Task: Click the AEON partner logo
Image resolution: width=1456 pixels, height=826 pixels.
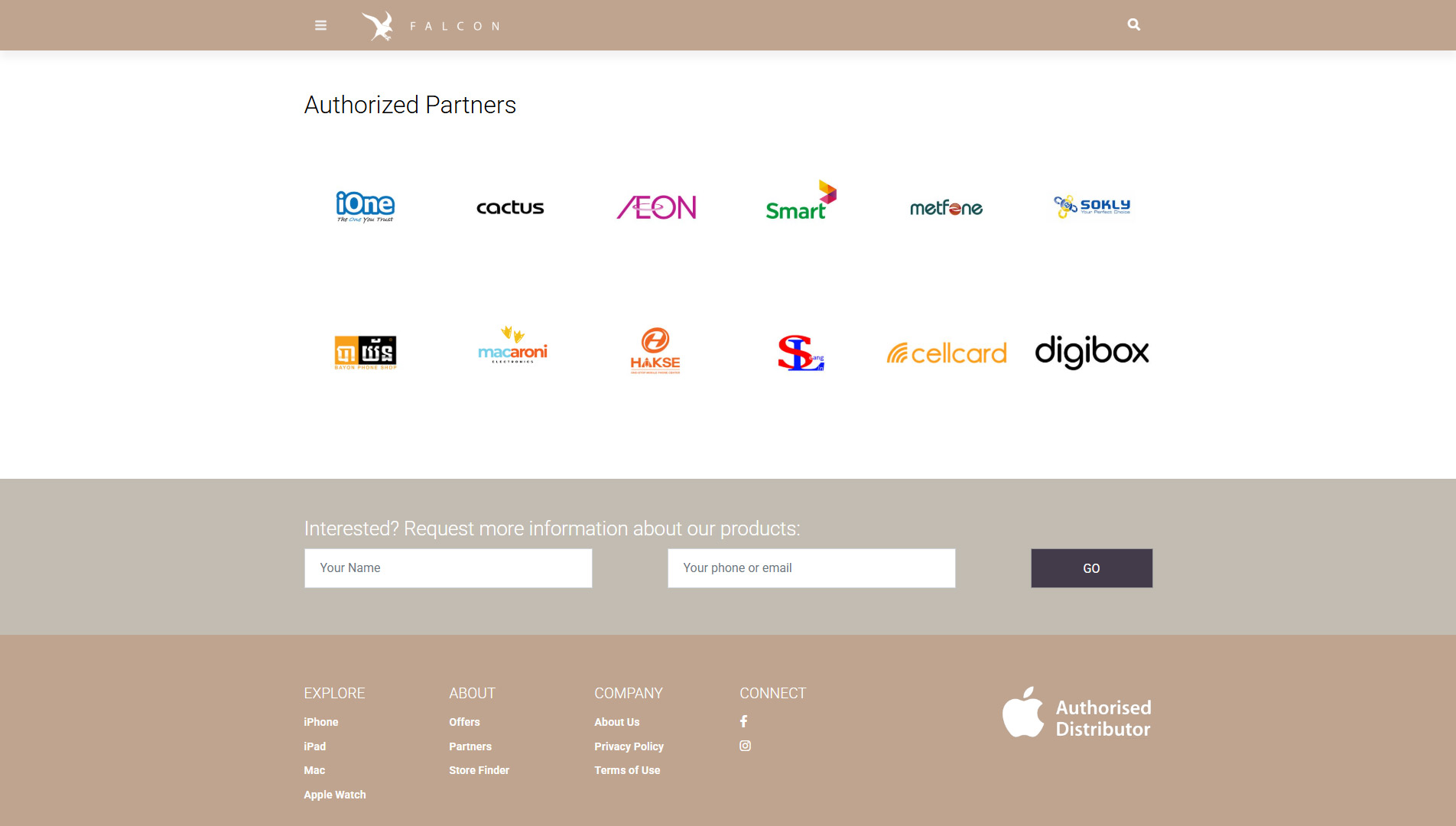Action: click(x=655, y=206)
